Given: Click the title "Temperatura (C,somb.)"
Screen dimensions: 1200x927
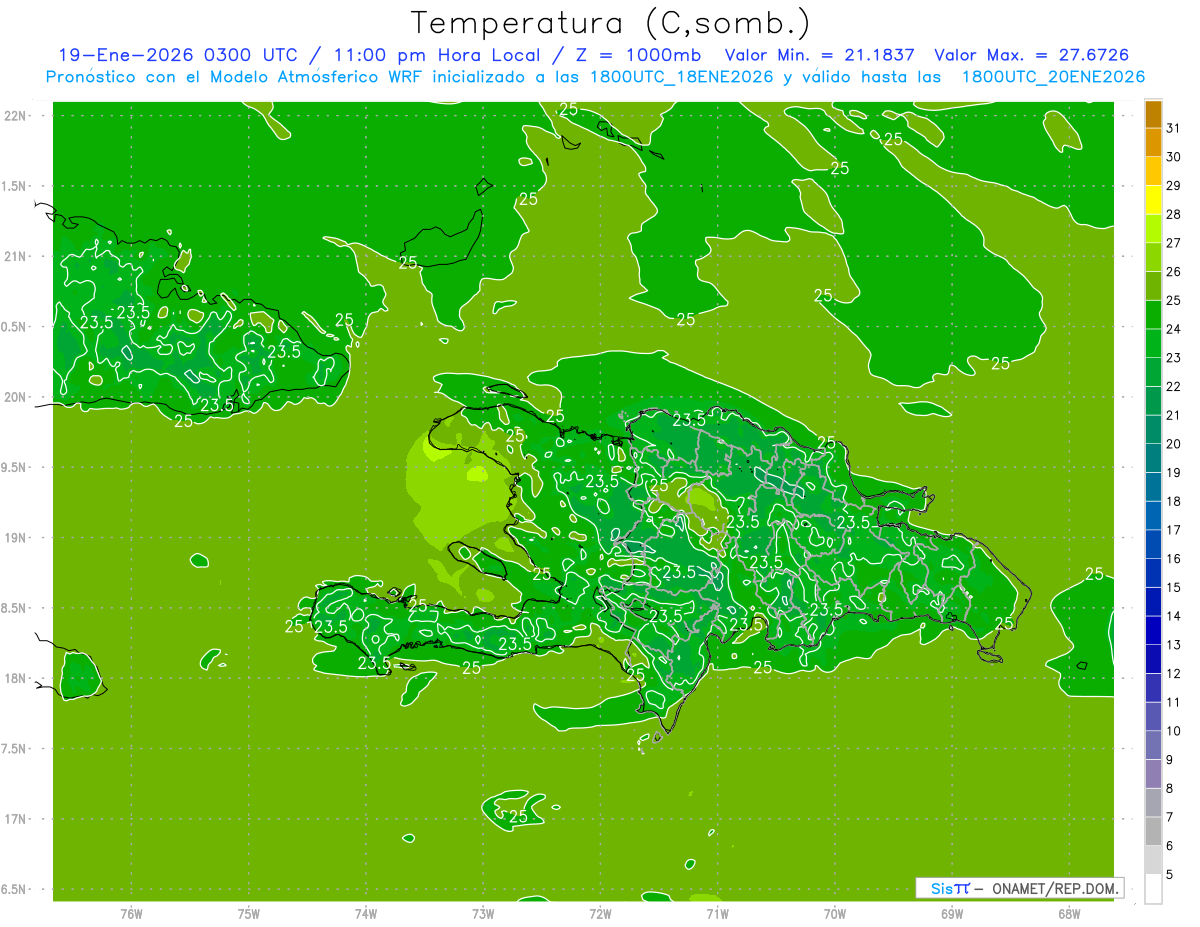Looking at the screenshot, I should [x=610, y=23].
